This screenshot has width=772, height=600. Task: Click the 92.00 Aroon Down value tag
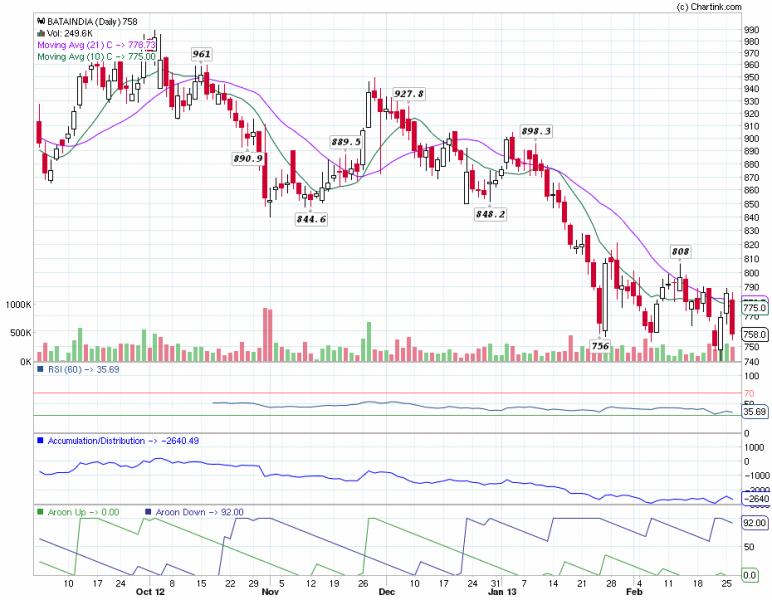coord(755,522)
